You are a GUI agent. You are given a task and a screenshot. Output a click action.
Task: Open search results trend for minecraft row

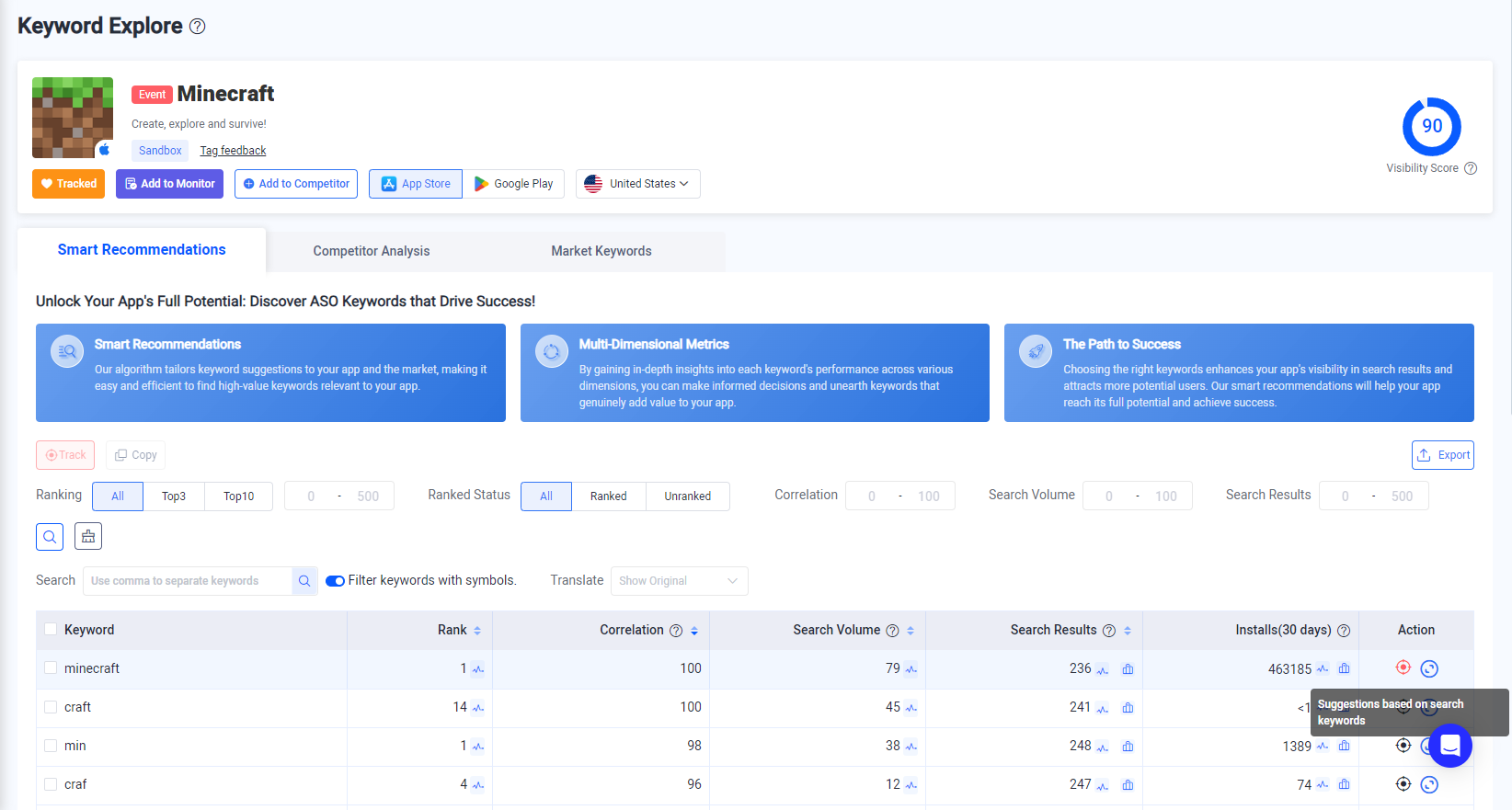[x=1102, y=669]
